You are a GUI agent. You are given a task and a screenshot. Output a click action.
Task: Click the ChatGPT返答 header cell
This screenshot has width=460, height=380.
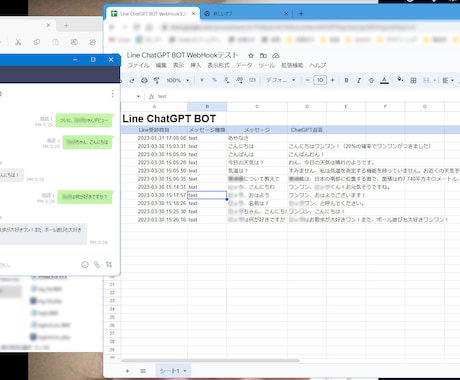tap(307, 130)
